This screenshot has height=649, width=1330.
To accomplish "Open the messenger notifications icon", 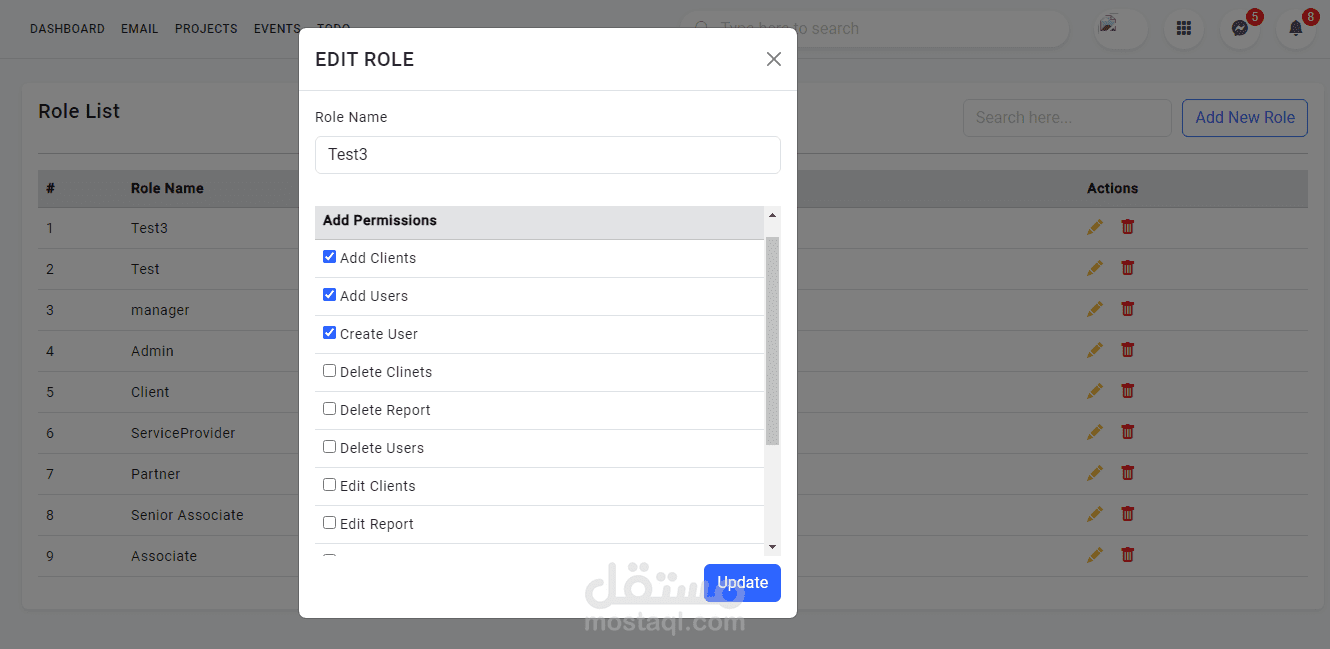I will pos(1239,28).
